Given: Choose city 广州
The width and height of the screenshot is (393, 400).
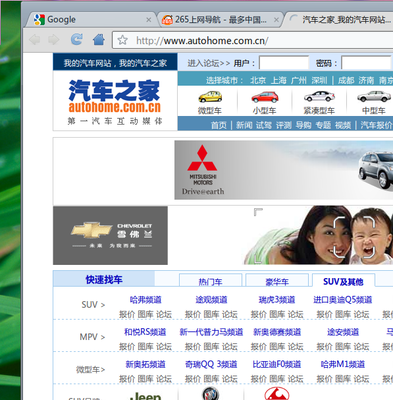Looking at the screenshot, I should click(299, 80).
